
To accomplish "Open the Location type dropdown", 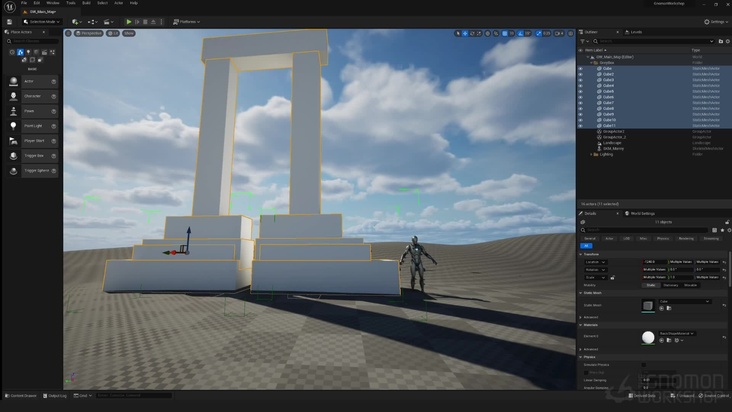I will pos(595,262).
